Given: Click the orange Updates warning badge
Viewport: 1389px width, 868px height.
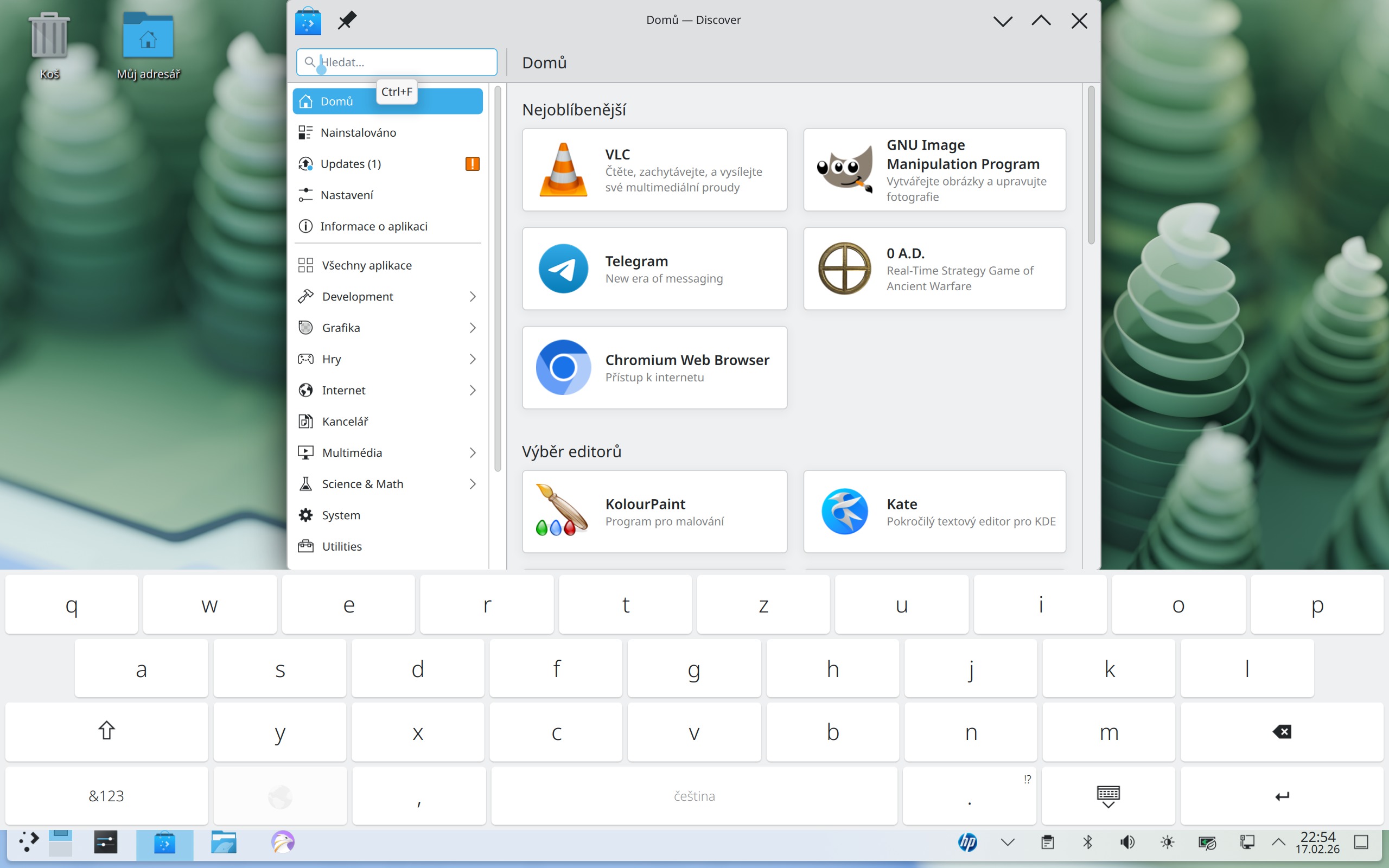Looking at the screenshot, I should [x=472, y=164].
